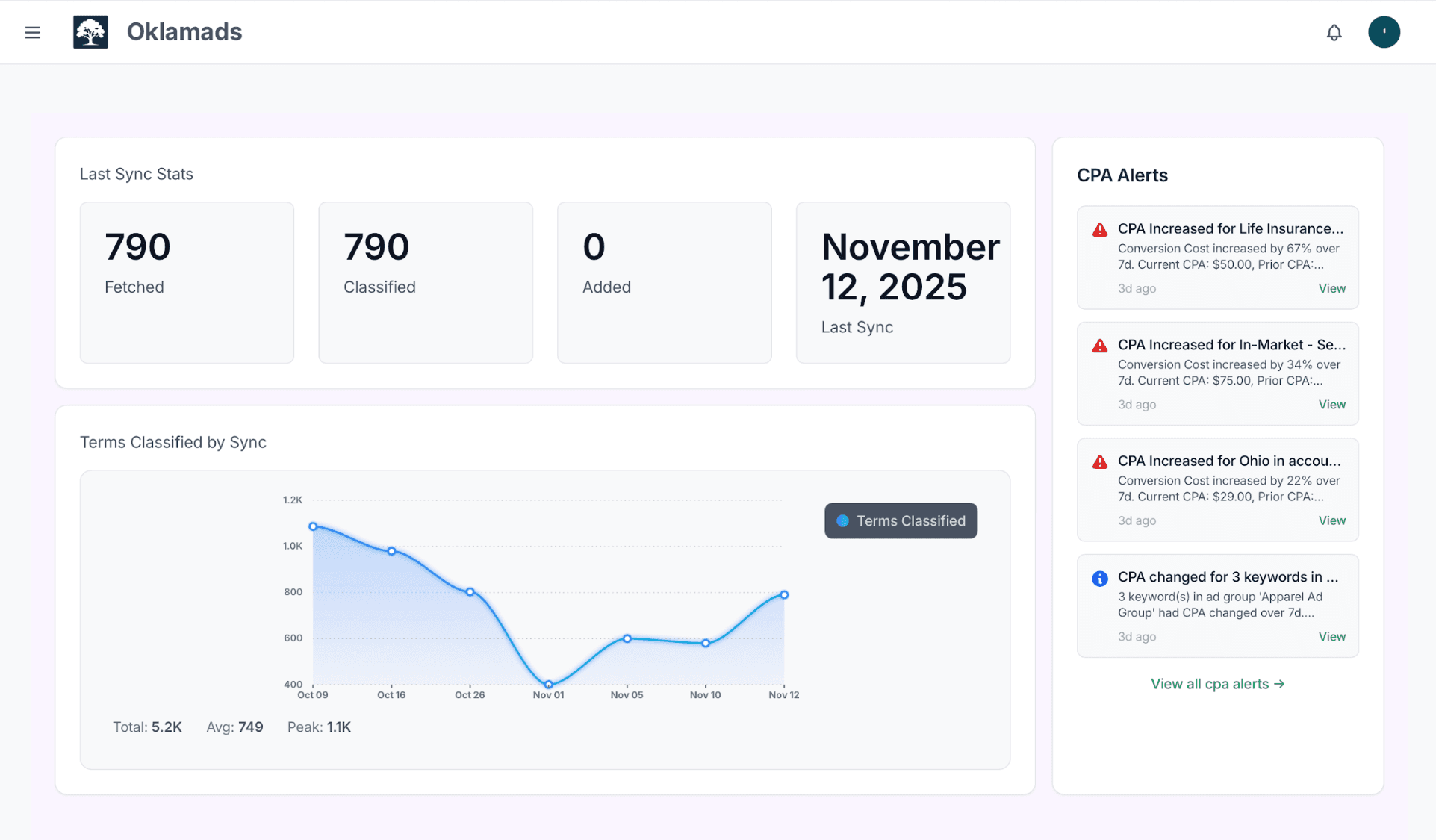Click the November 12 Last Sync card

point(903,282)
